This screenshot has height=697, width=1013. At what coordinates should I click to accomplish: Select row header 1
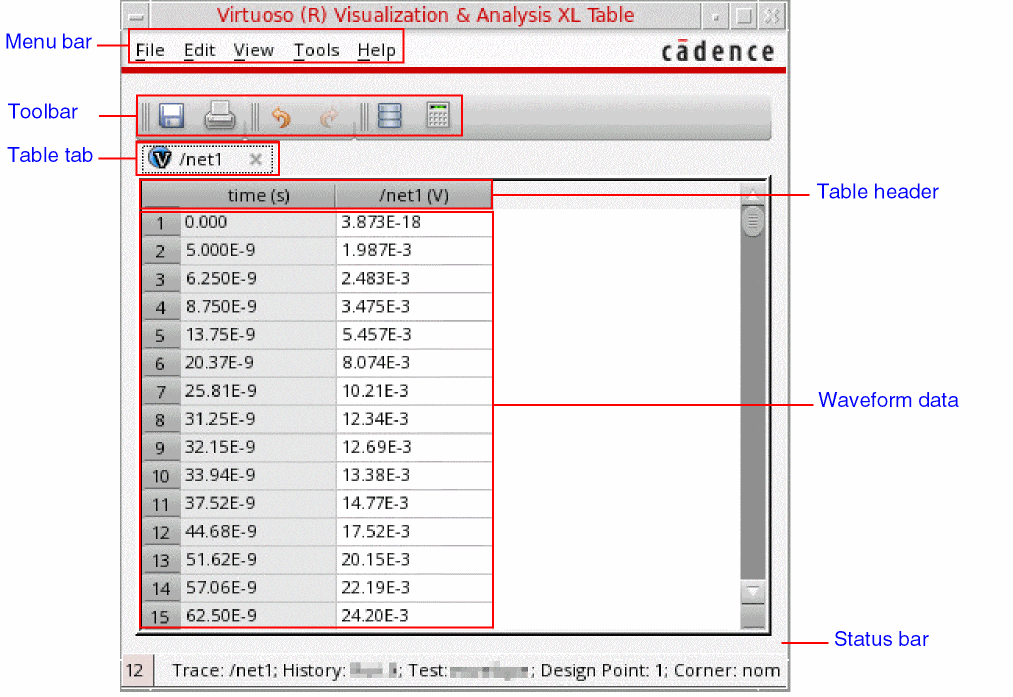click(x=160, y=224)
